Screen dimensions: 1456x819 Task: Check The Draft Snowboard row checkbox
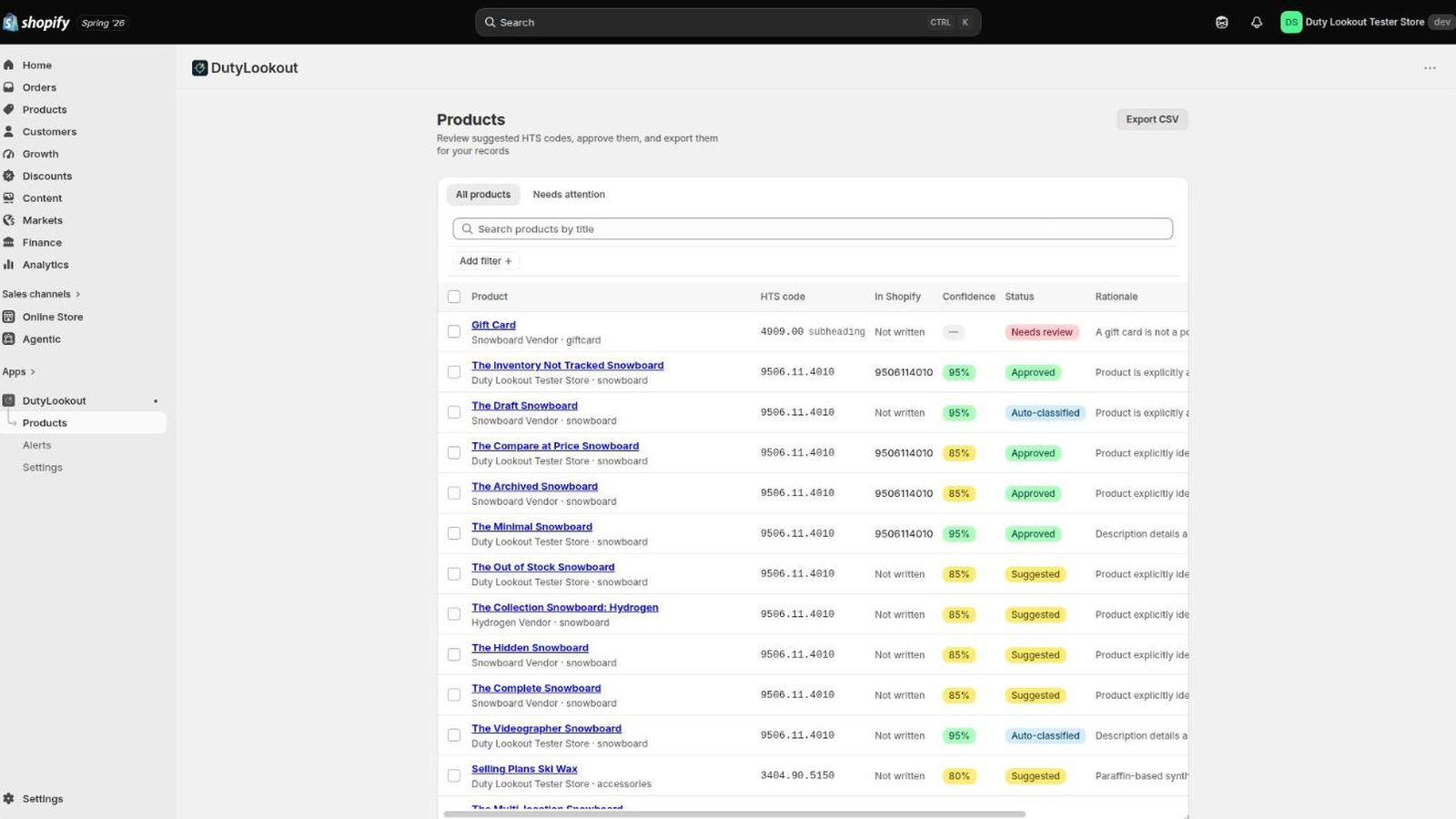click(454, 412)
